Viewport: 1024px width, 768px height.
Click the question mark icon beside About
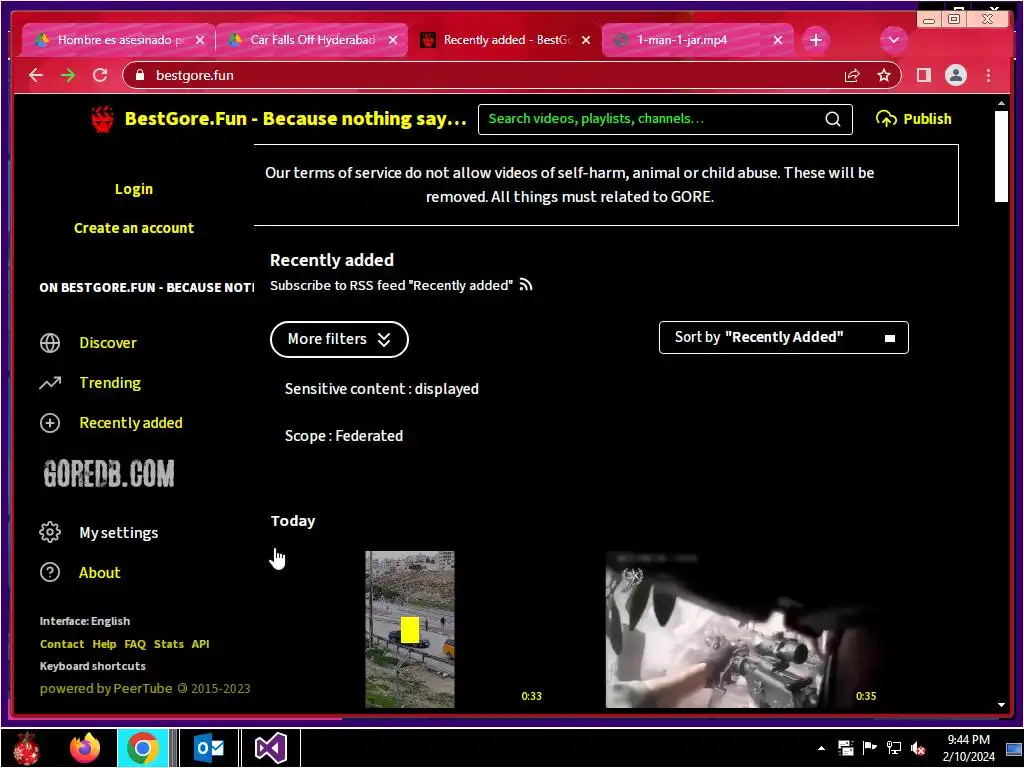pos(50,573)
